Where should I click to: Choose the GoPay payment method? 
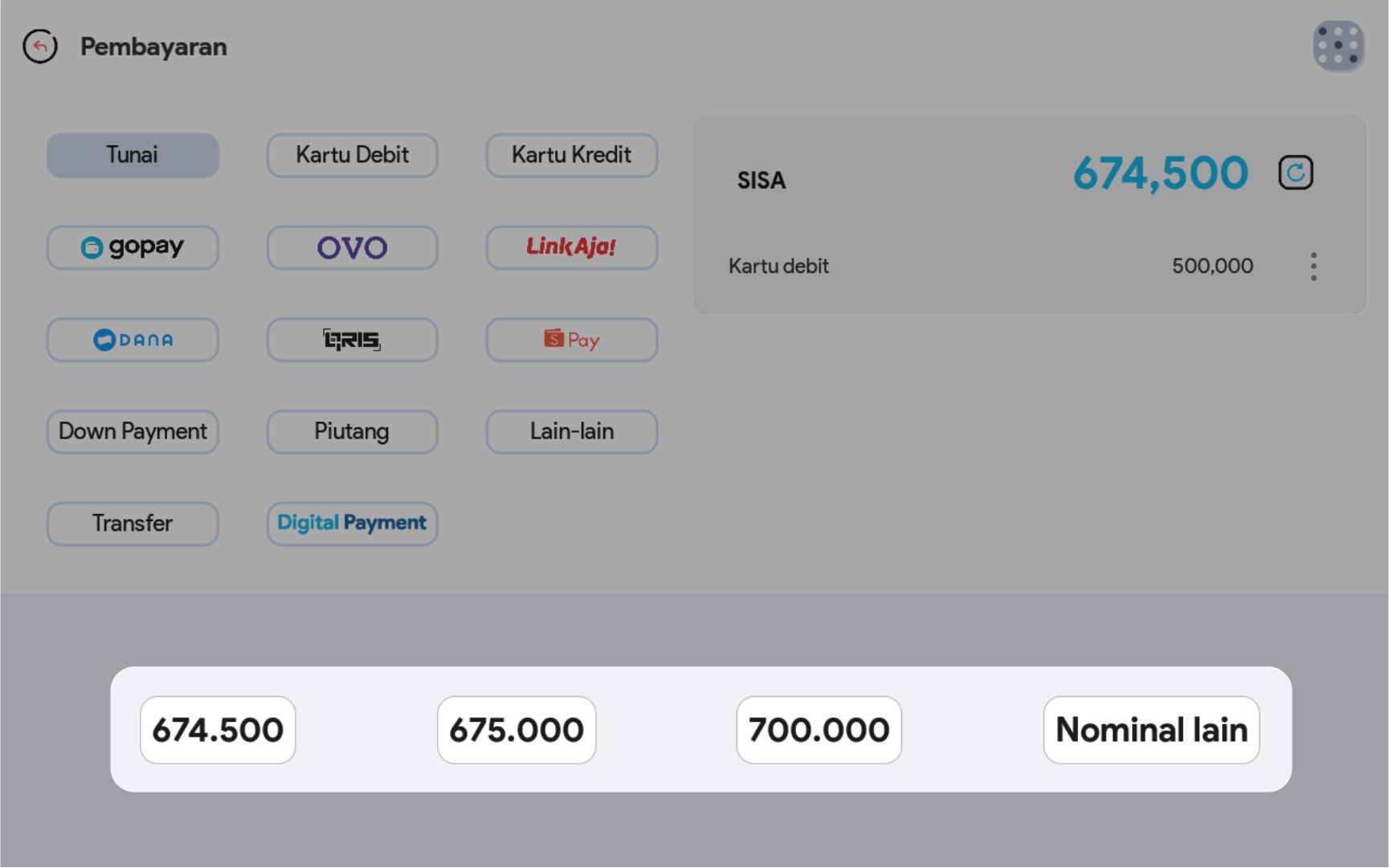[133, 247]
